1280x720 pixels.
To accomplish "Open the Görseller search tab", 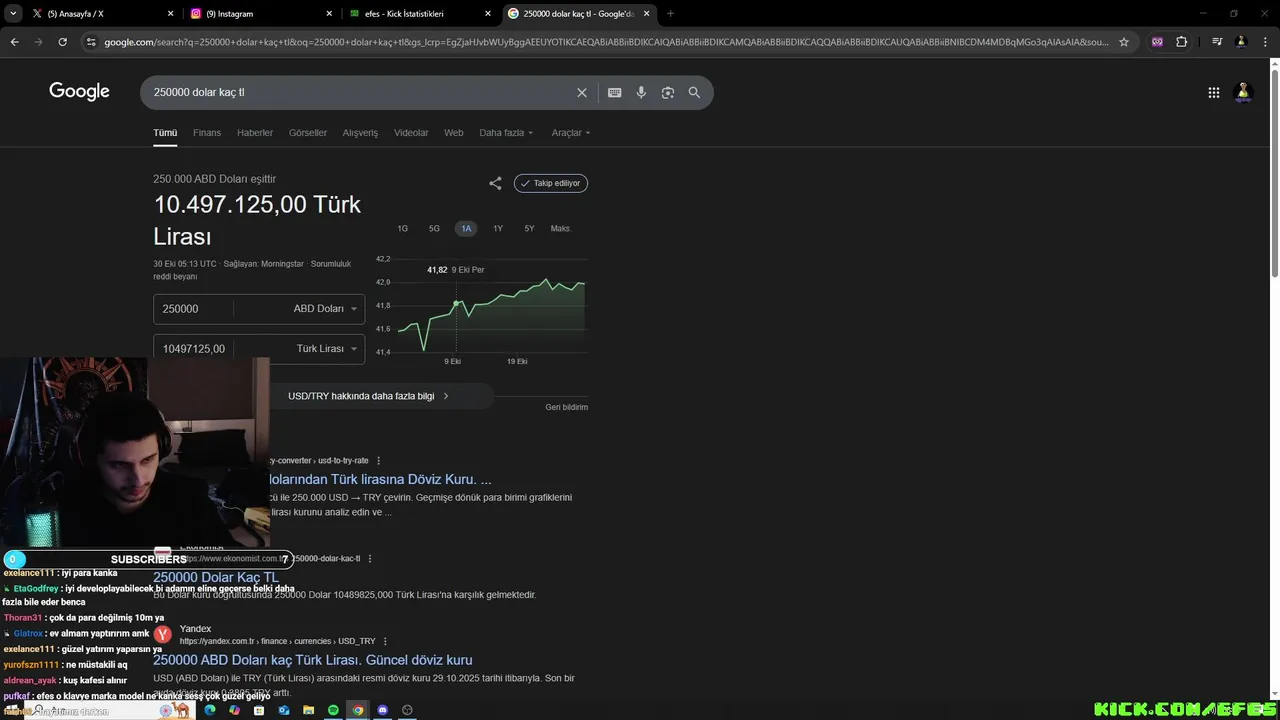I will (308, 133).
